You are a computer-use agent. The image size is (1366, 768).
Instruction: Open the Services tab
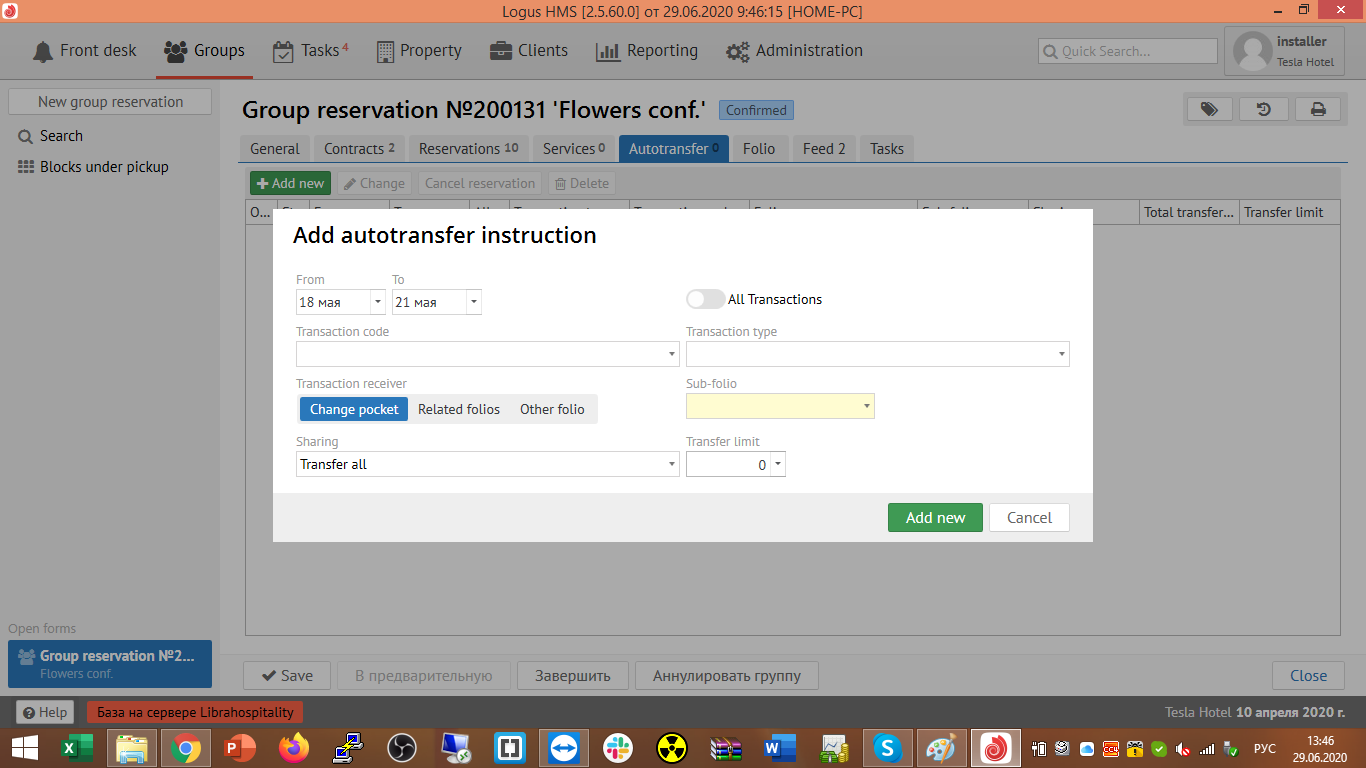point(574,149)
